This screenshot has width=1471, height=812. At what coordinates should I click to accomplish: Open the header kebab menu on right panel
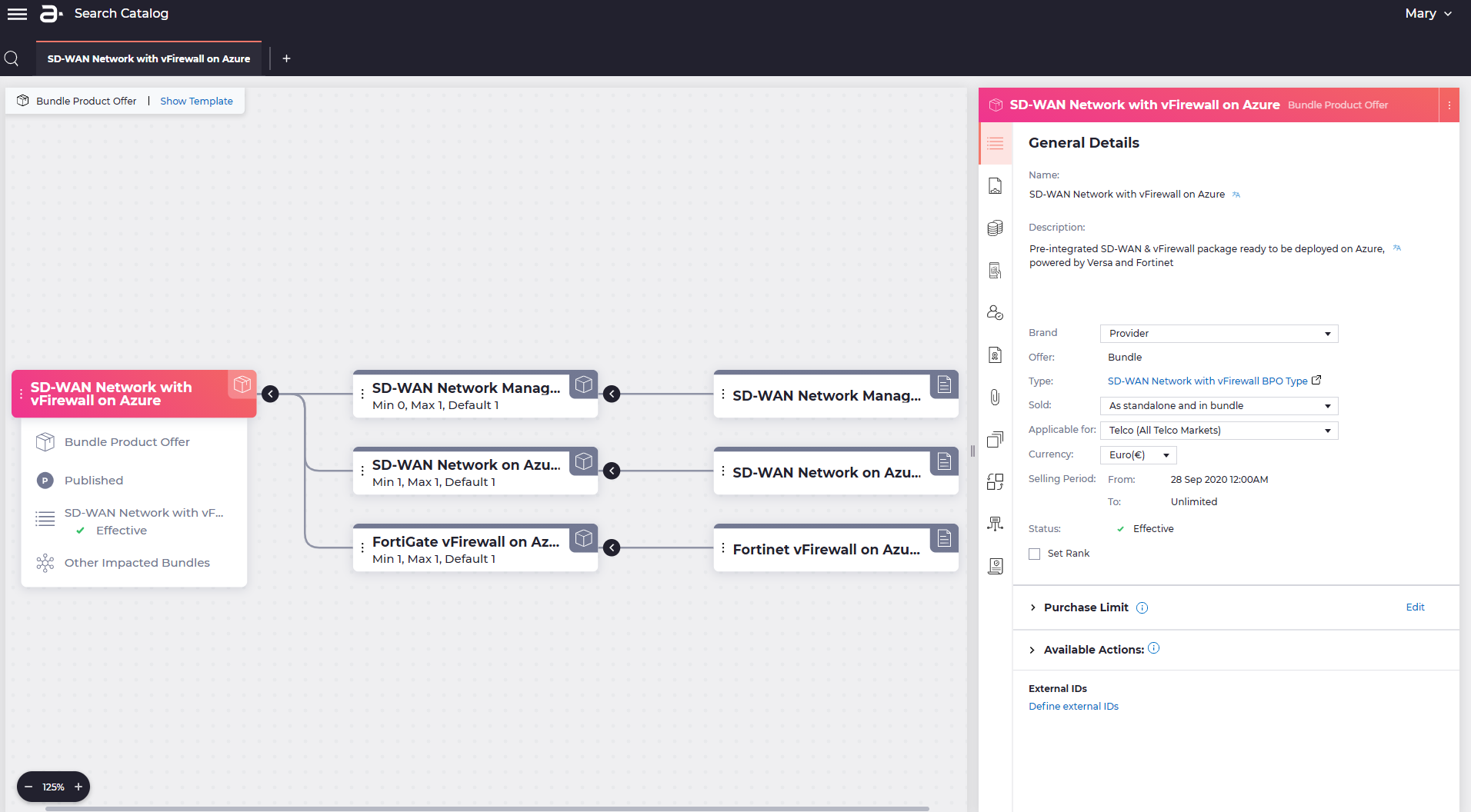click(1449, 105)
